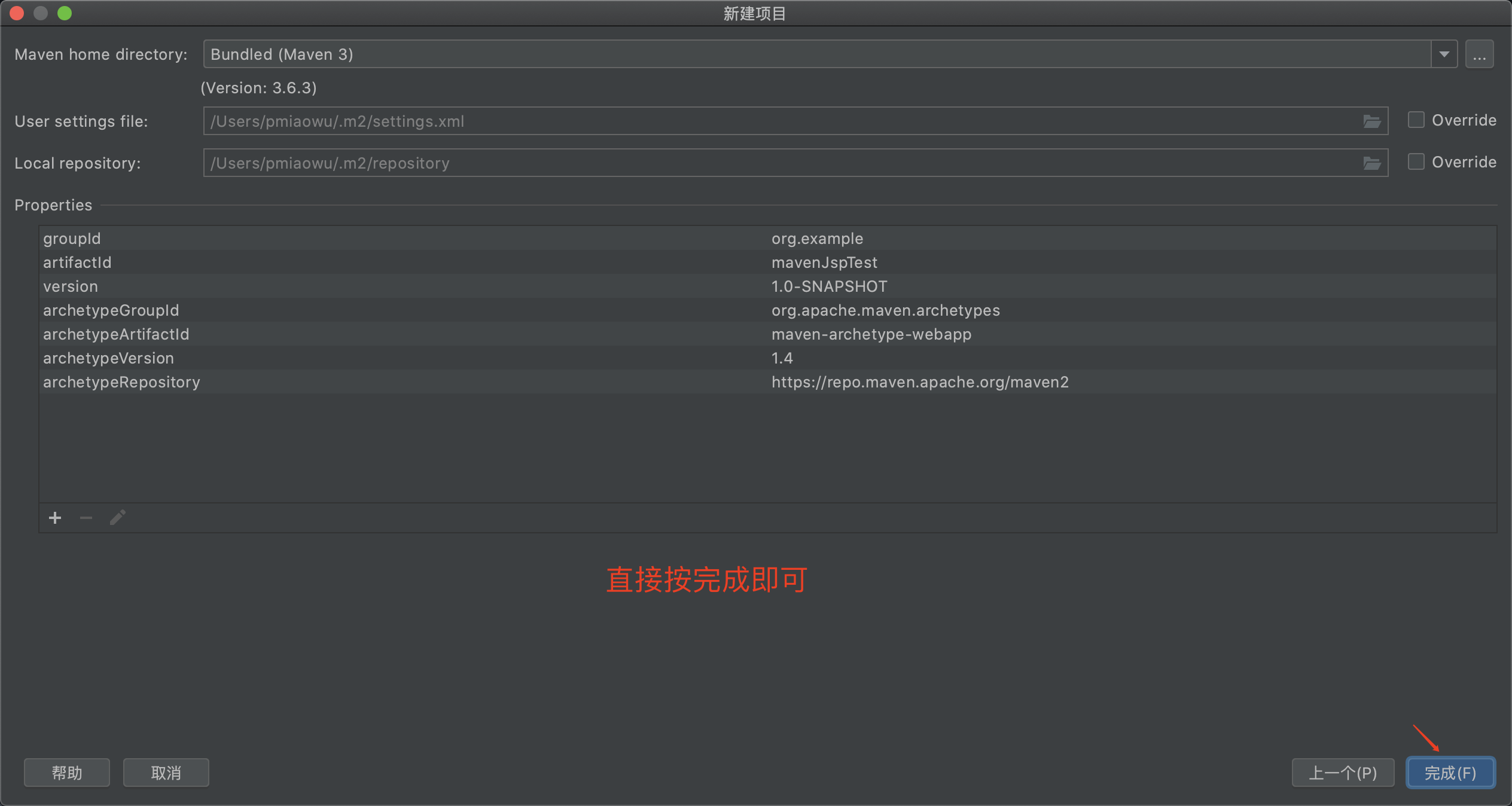Click the Maven home browse ellipsis button
Viewport: 1512px width, 806px height.
[1479, 54]
